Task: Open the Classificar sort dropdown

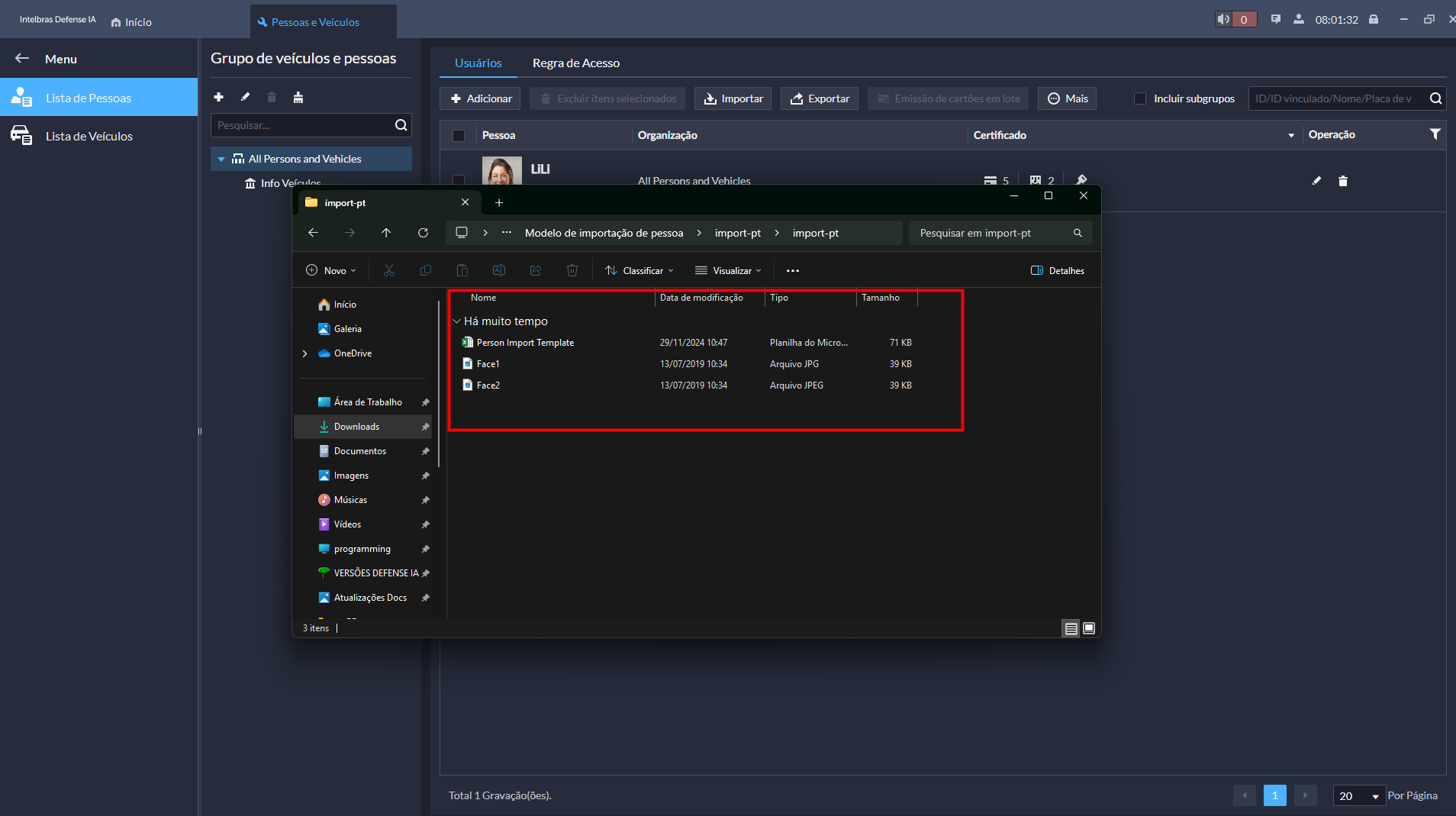Action: [x=639, y=271]
